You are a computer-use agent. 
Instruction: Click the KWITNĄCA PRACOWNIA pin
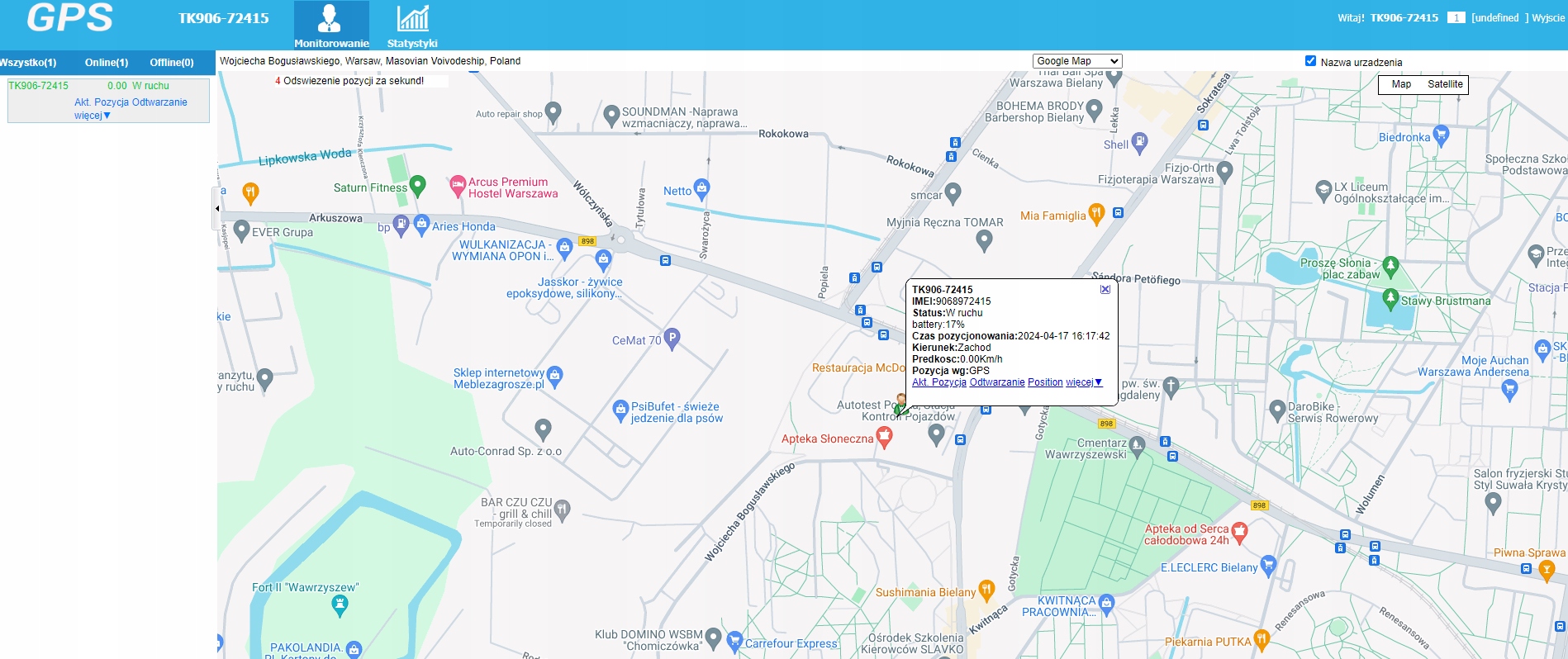tap(1107, 604)
